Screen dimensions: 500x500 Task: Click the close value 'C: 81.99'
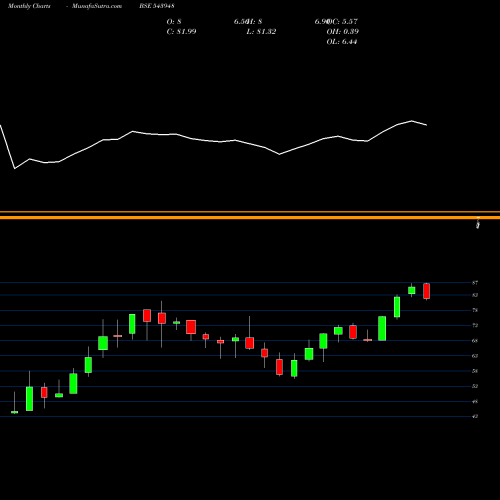[181, 32]
